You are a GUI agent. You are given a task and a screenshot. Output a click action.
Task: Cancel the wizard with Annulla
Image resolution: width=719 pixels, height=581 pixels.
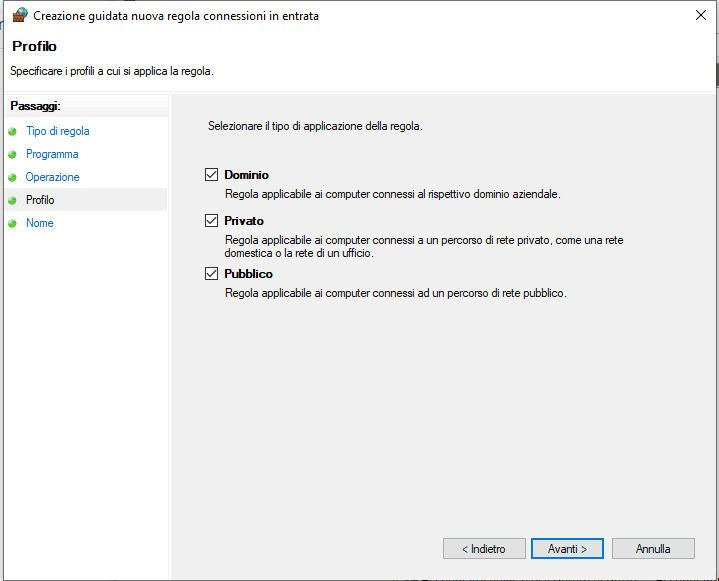coord(653,549)
